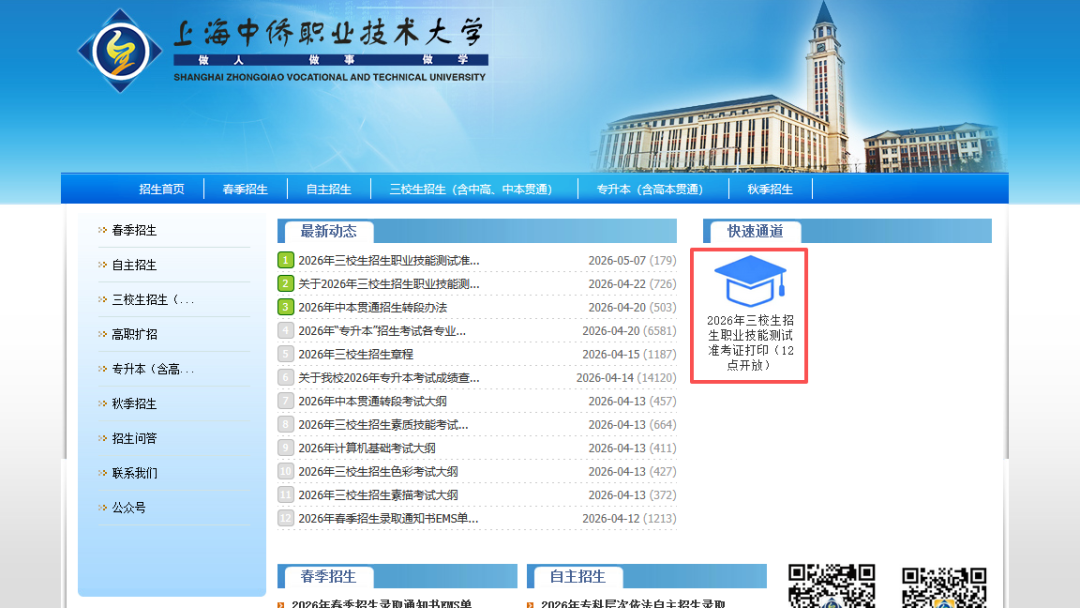Open 春季招生 in top navigation bar
1080x608 pixels.
[x=245, y=189]
